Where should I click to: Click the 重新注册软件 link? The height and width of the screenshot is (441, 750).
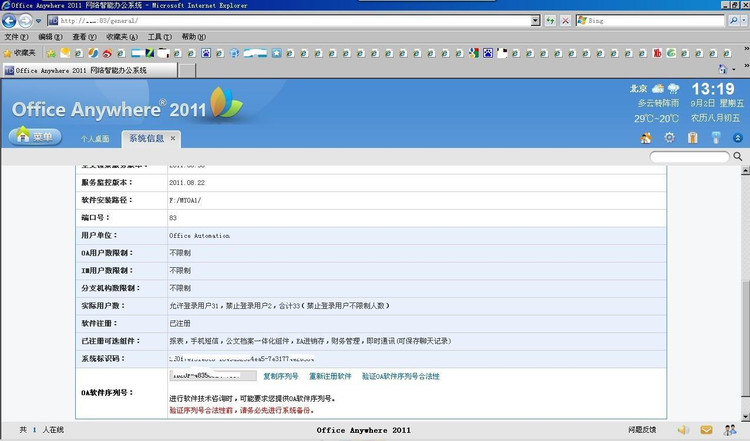click(330, 376)
